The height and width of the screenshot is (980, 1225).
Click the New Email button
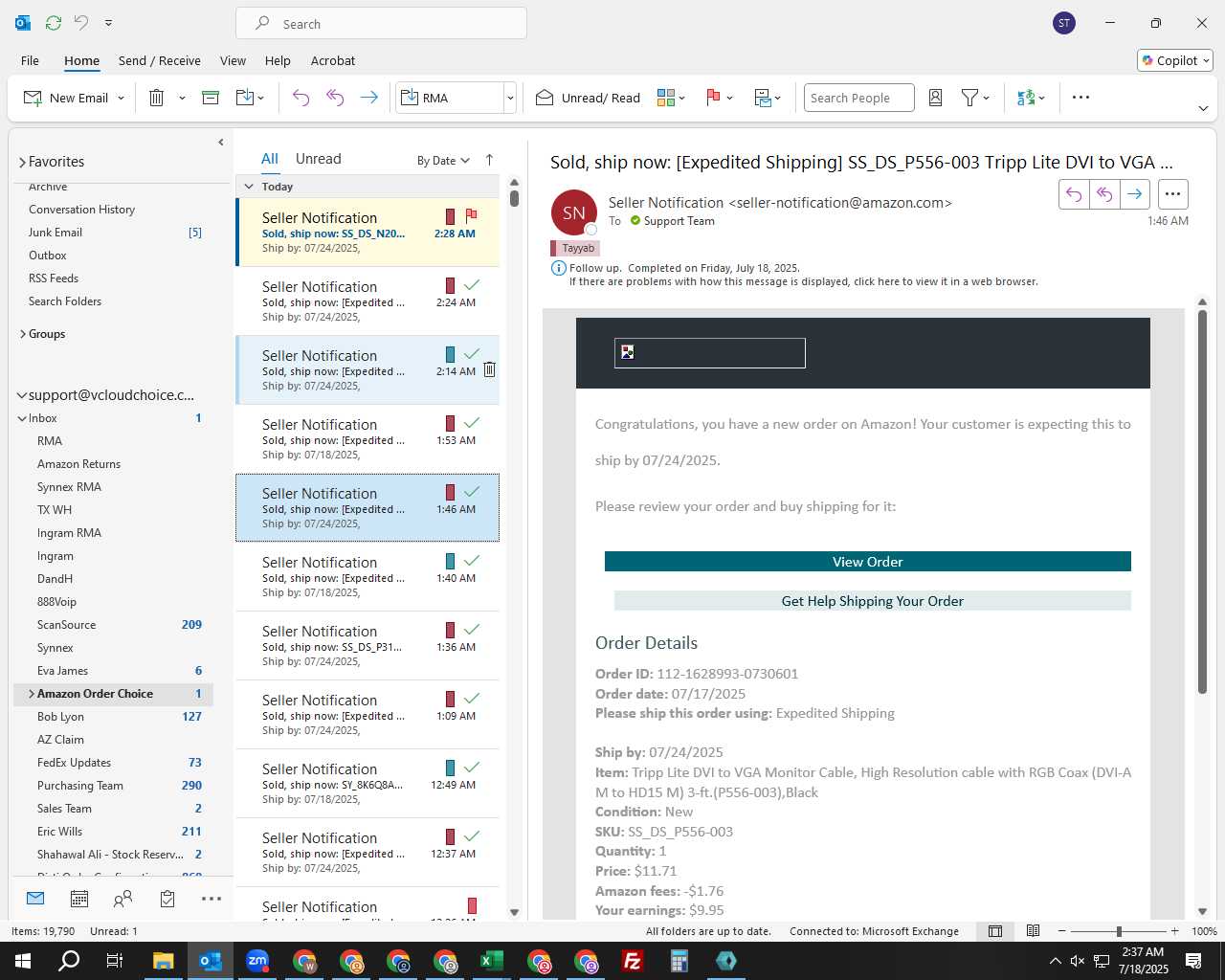66,98
